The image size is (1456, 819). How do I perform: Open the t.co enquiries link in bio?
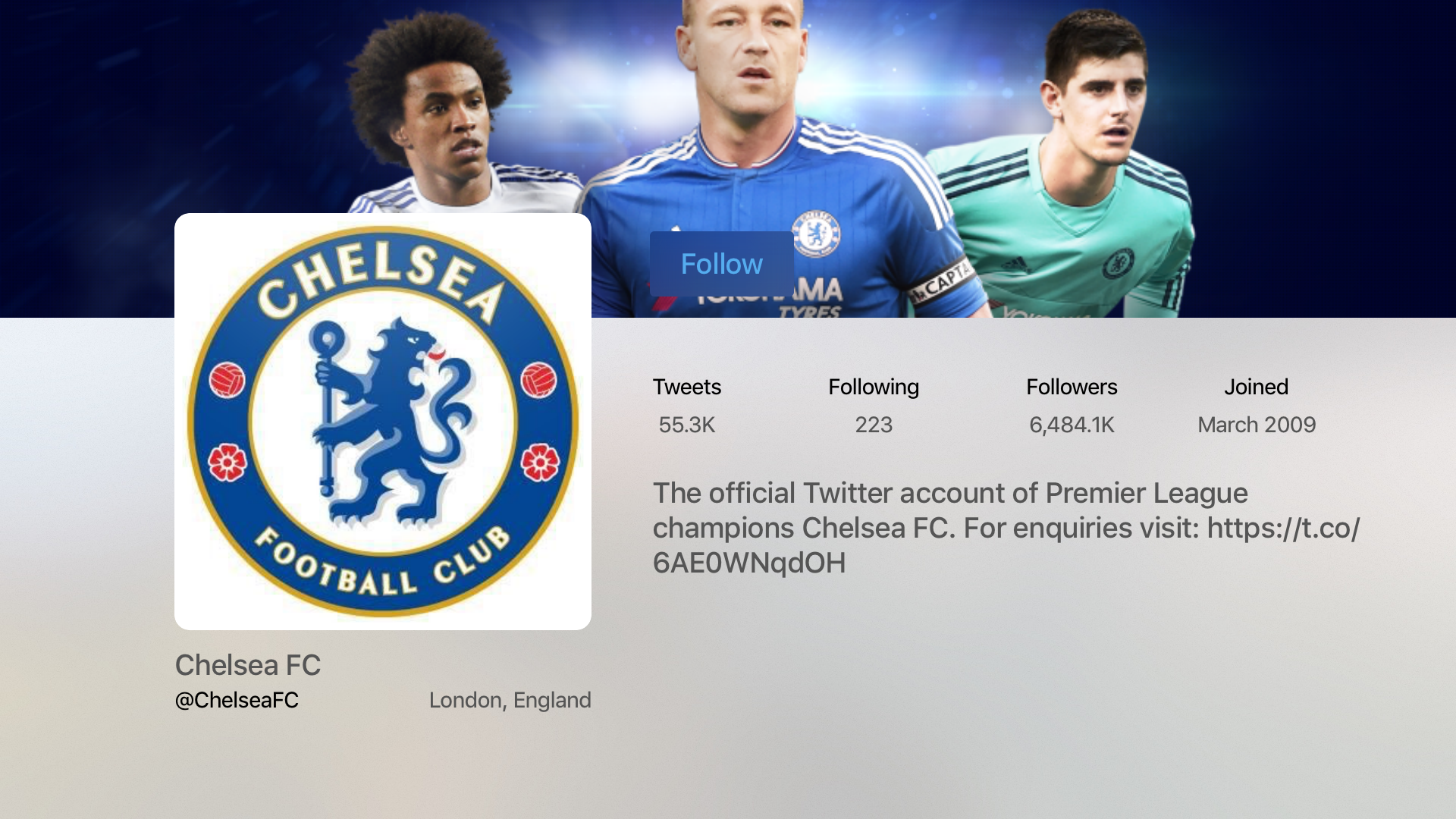tap(1006, 545)
